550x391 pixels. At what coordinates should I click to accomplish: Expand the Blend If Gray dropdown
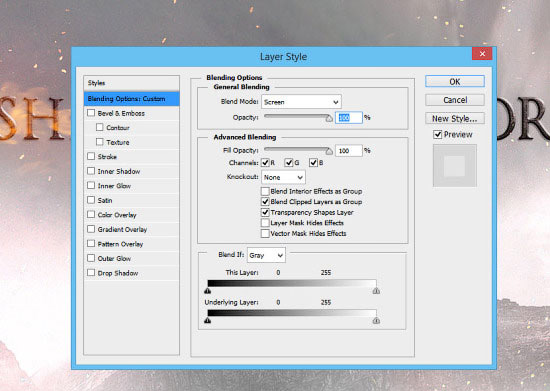point(266,255)
